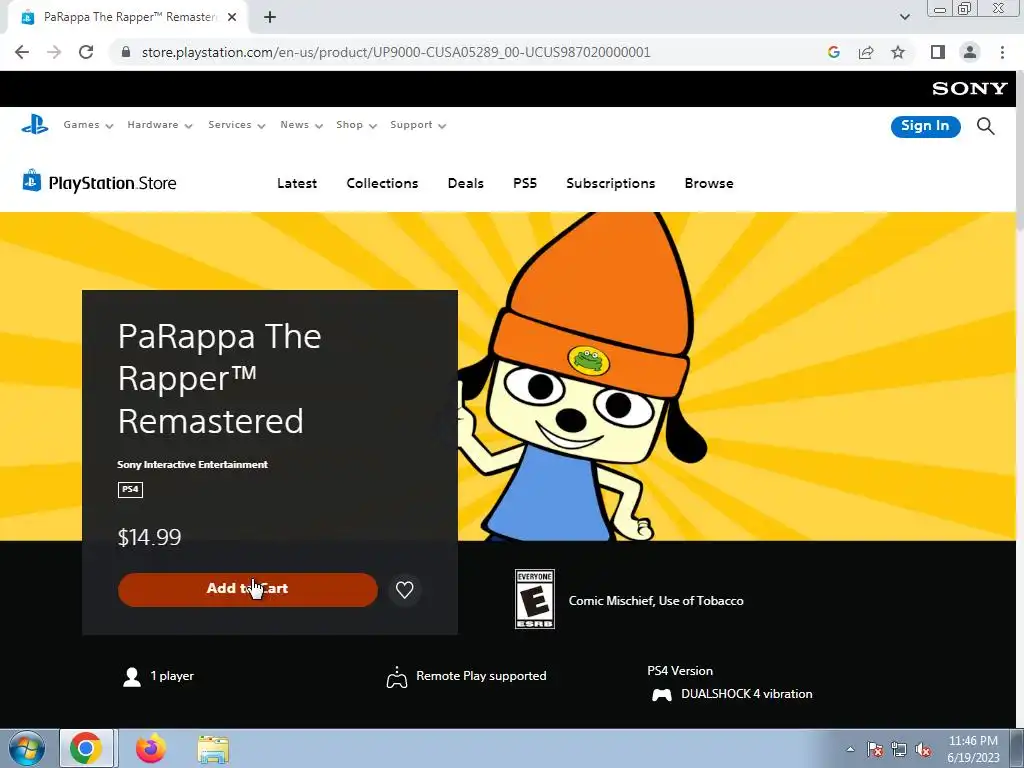Click the forward navigation arrow
The image size is (1024, 768).
pyautogui.click(x=54, y=52)
